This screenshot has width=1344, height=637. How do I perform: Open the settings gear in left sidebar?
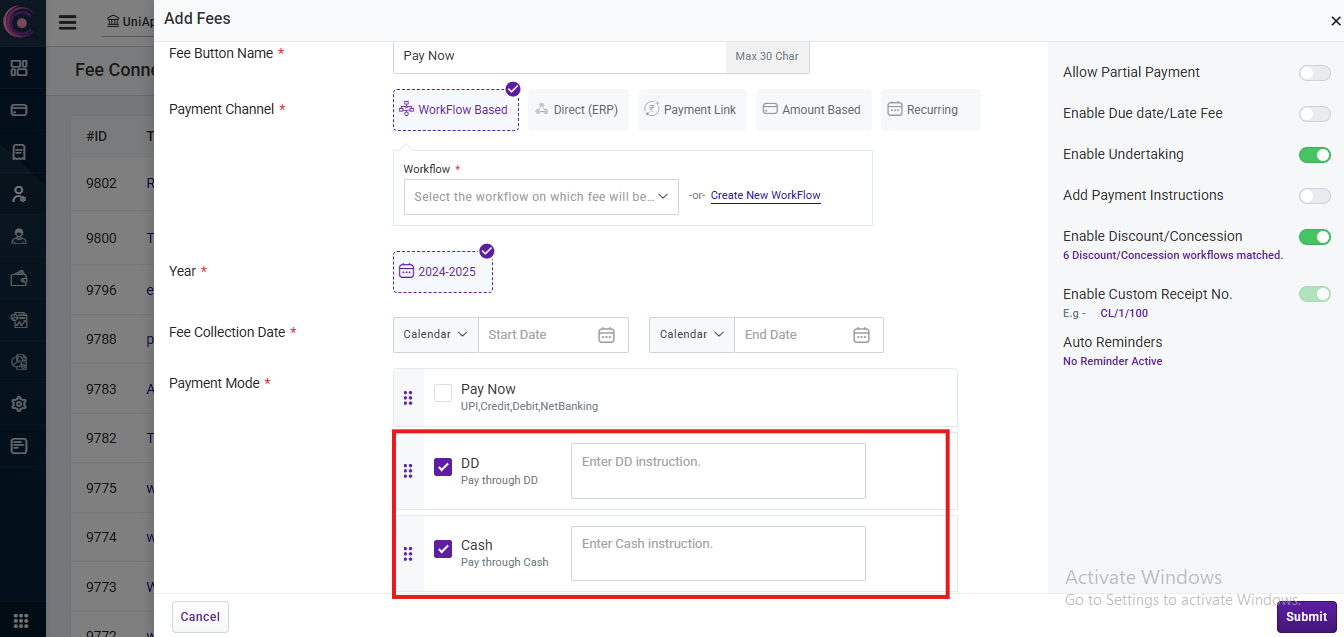click(19, 404)
